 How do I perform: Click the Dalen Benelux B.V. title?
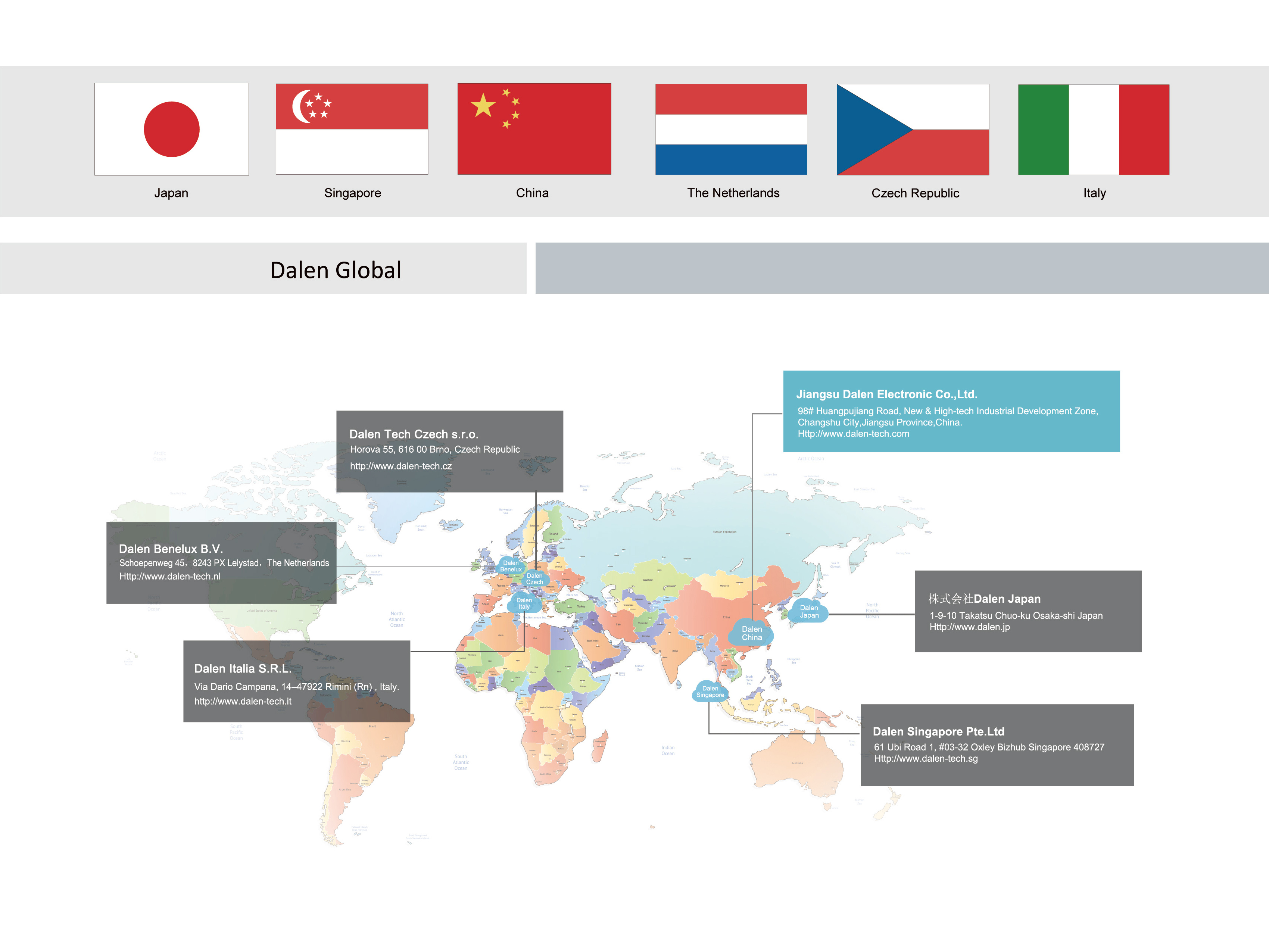[x=171, y=549]
